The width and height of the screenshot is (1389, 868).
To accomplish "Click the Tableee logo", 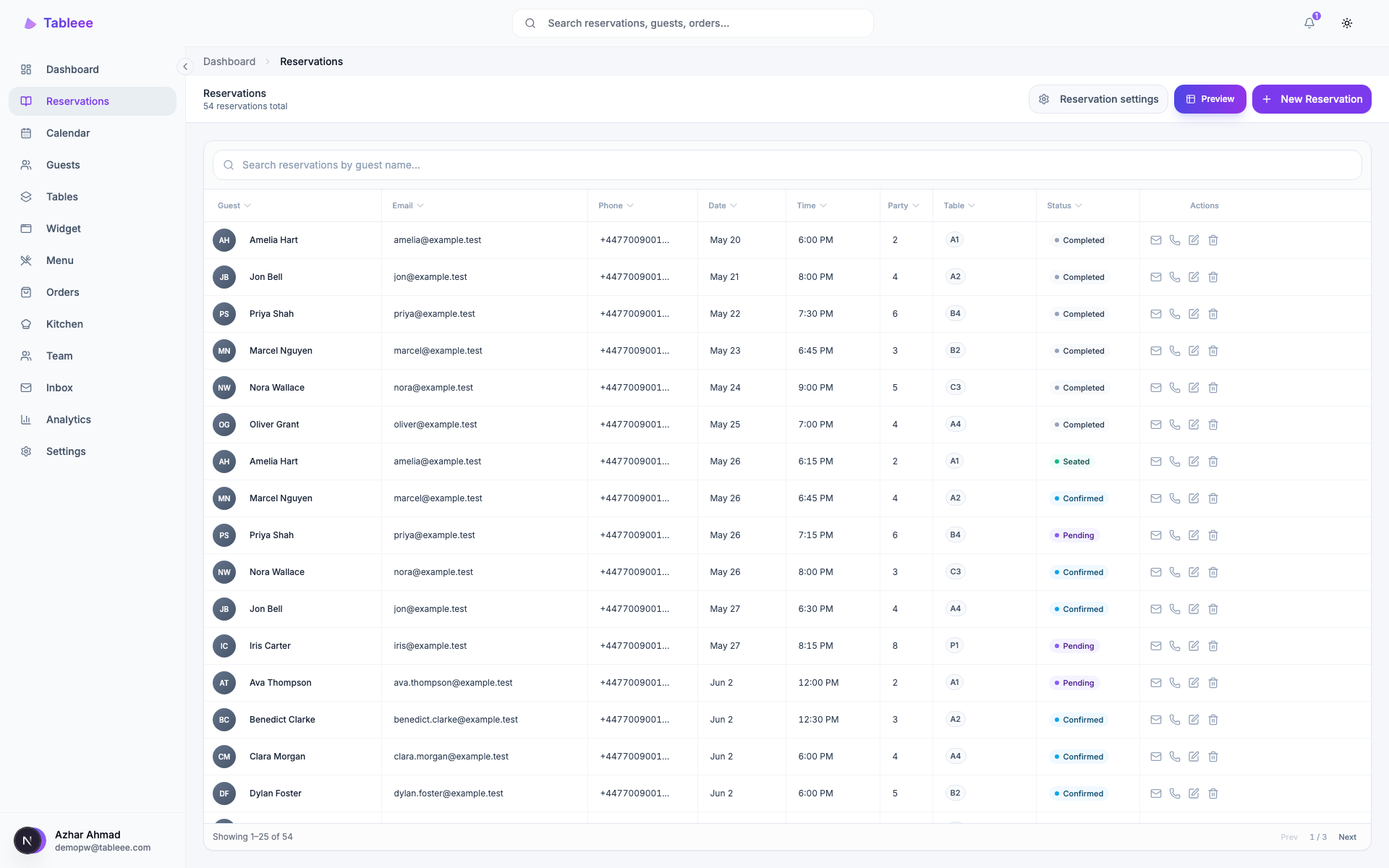I will tap(59, 23).
